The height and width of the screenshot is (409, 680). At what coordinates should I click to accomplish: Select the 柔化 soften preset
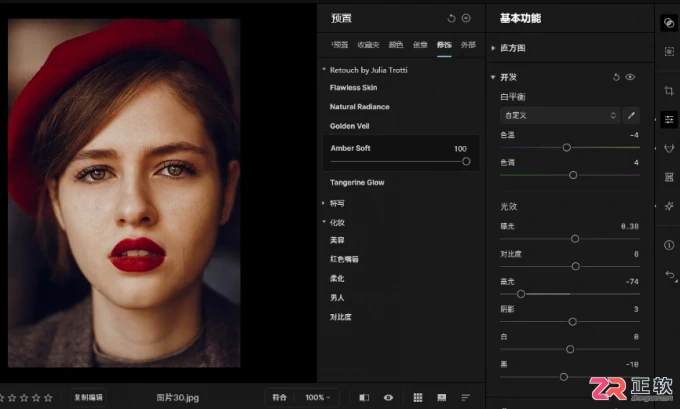tap(337, 278)
